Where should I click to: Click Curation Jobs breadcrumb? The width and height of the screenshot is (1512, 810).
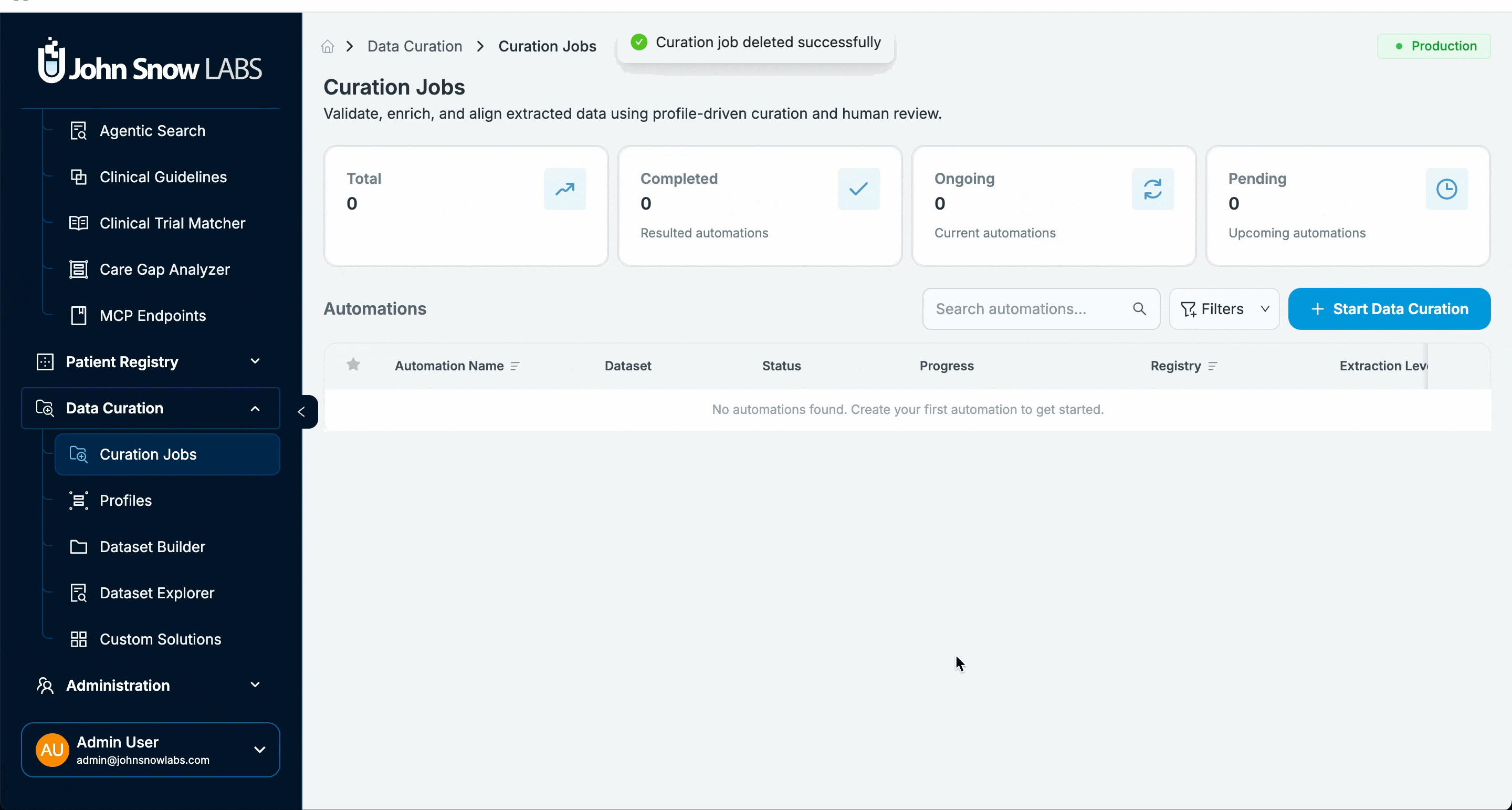click(x=547, y=46)
